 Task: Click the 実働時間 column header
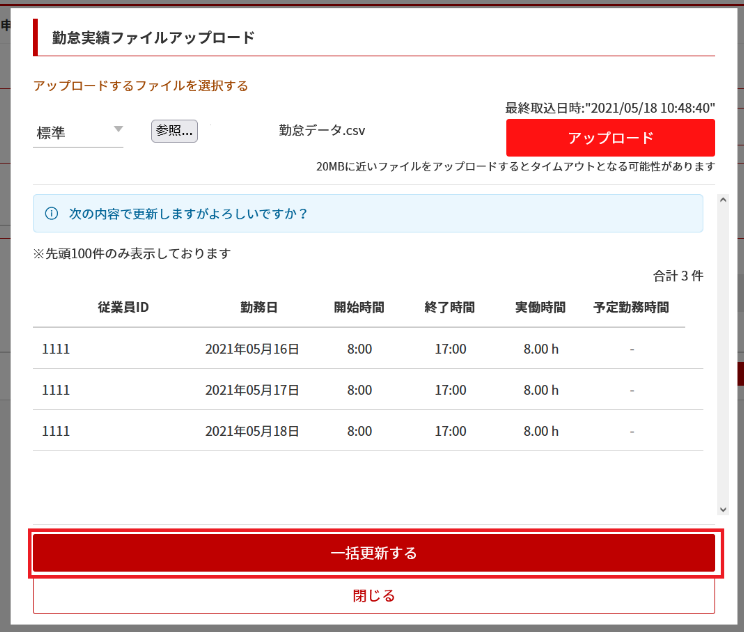(x=540, y=307)
